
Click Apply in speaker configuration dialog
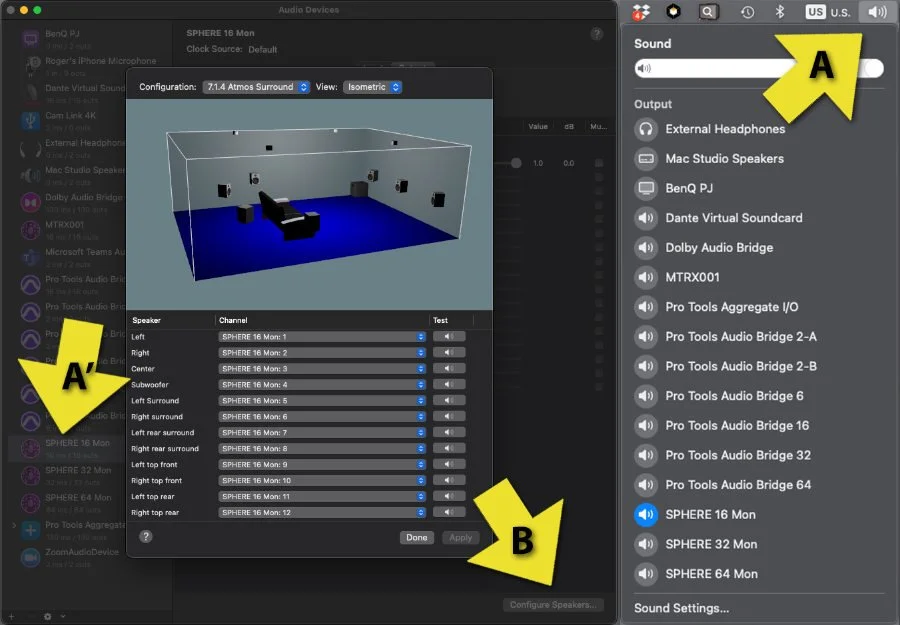click(x=460, y=538)
